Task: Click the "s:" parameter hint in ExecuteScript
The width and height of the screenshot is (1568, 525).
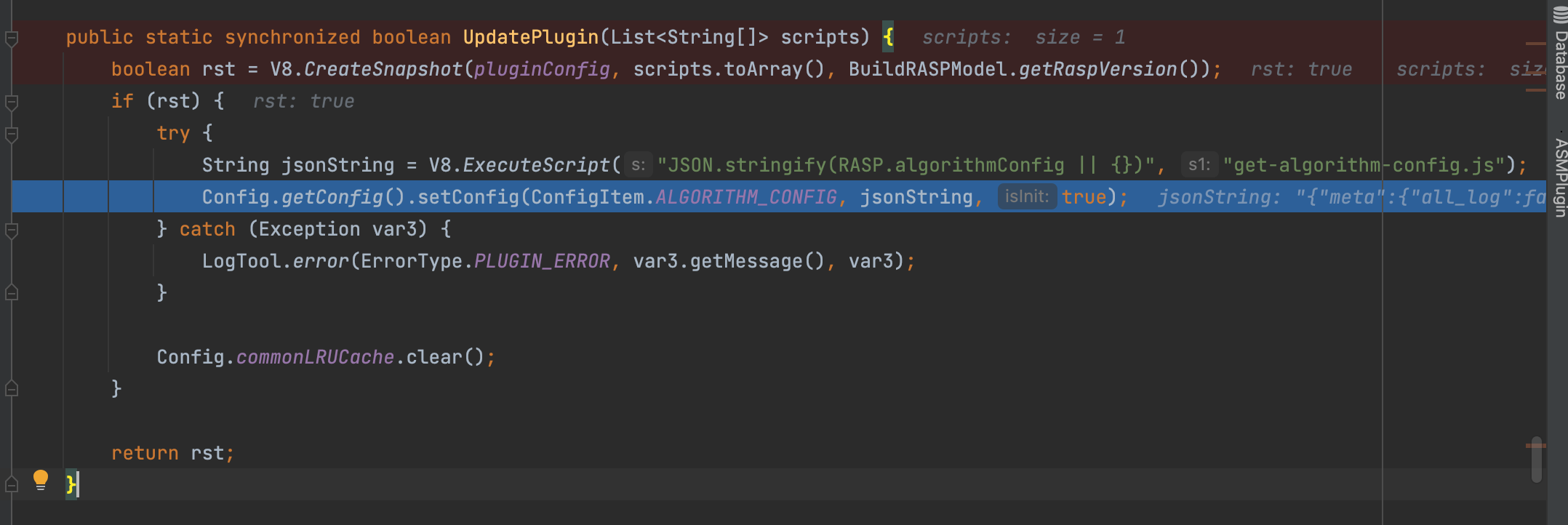Action: click(x=638, y=165)
